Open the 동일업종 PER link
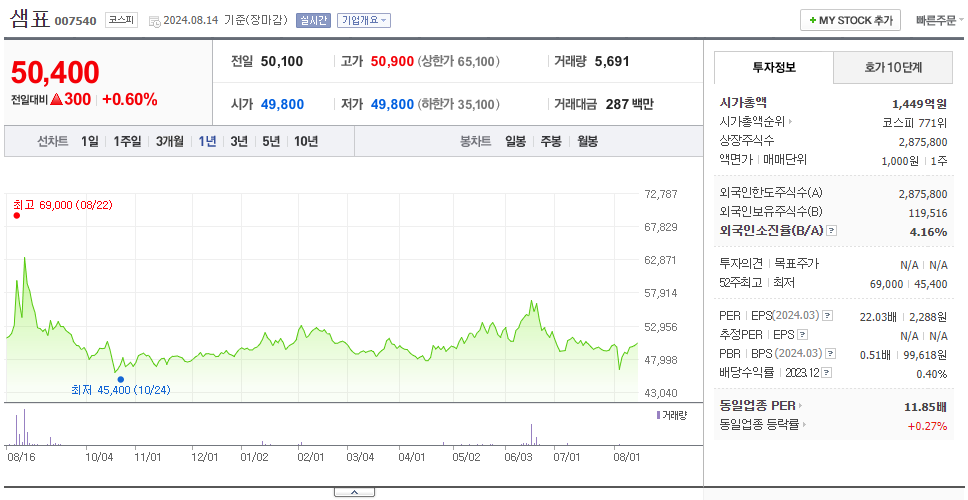The image size is (968, 500). click(761, 406)
